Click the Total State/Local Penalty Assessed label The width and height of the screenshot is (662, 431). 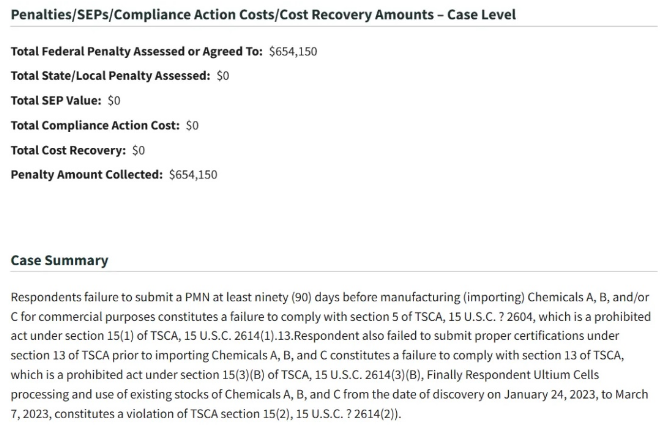[x=110, y=76]
